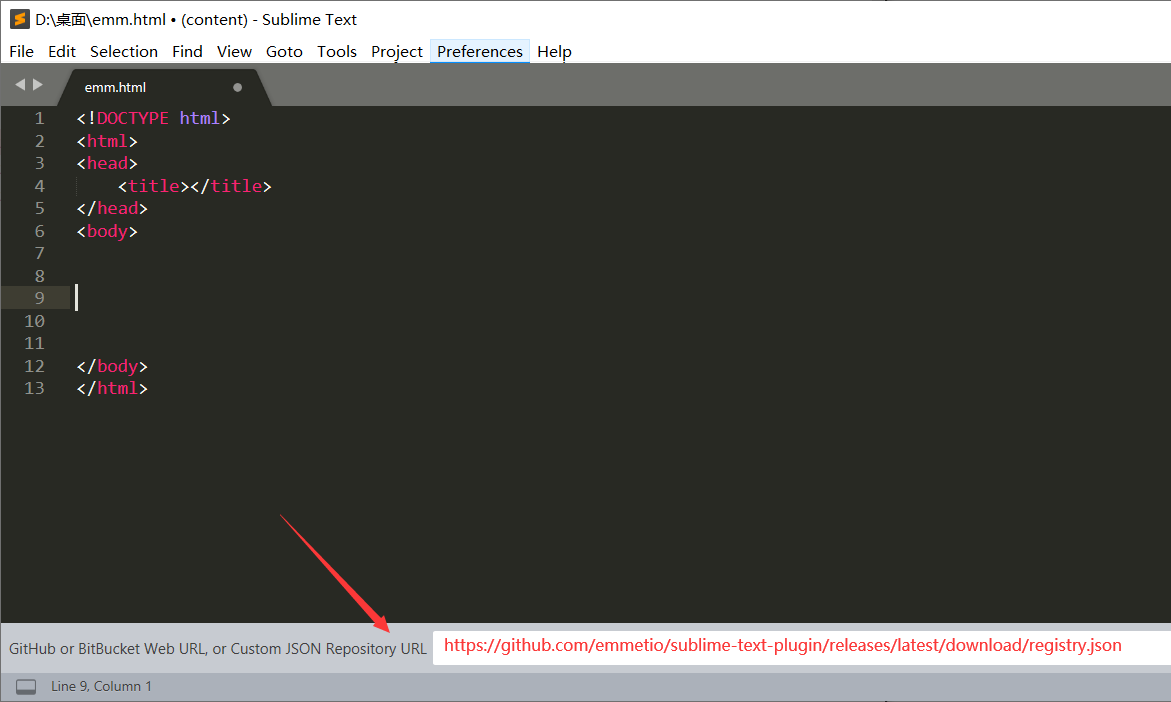This screenshot has width=1171, height=702.
Task: Click the Line 9, Column 1 status indicator
Action: click(101, 686)
